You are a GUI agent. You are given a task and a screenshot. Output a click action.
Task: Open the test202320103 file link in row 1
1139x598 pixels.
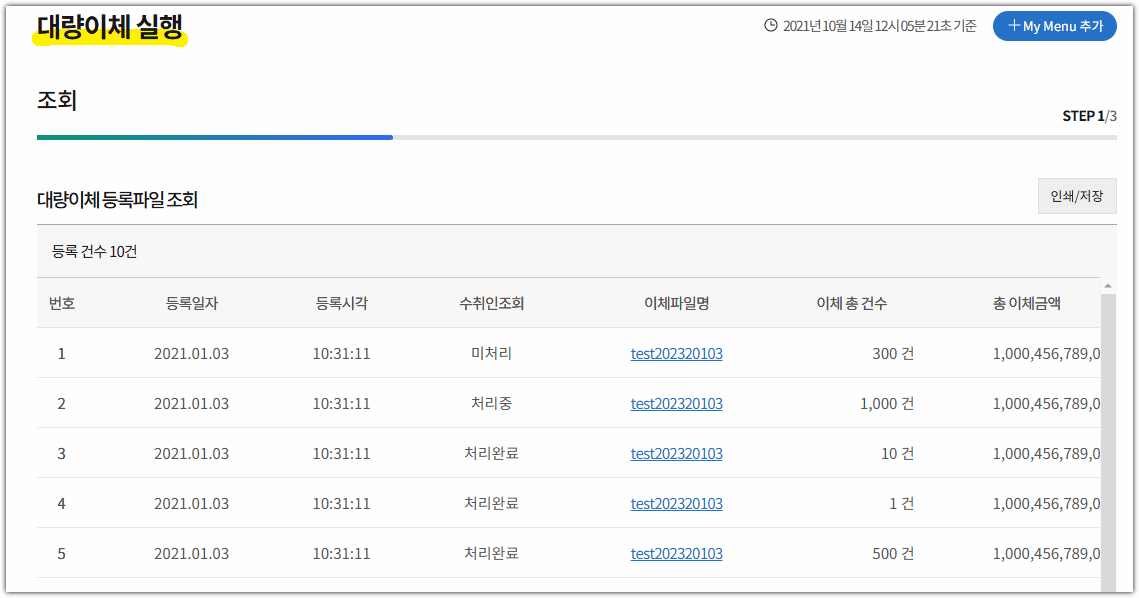tap(676, 353)
